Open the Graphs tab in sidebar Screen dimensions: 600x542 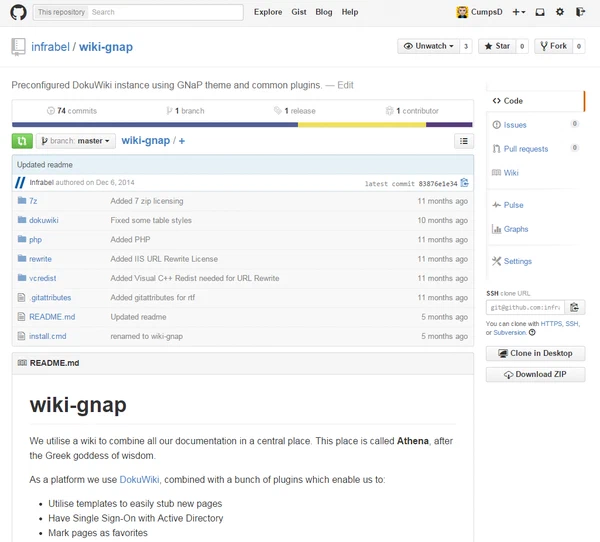click(x=516, y=229)
